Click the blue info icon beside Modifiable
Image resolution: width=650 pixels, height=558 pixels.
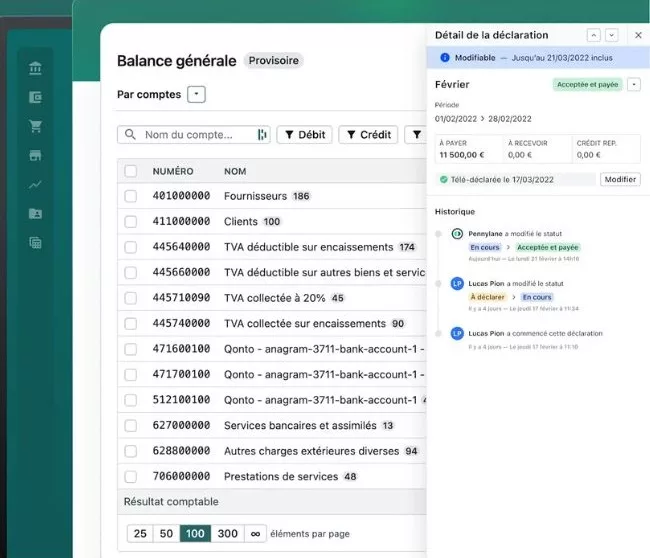[445, 58]
